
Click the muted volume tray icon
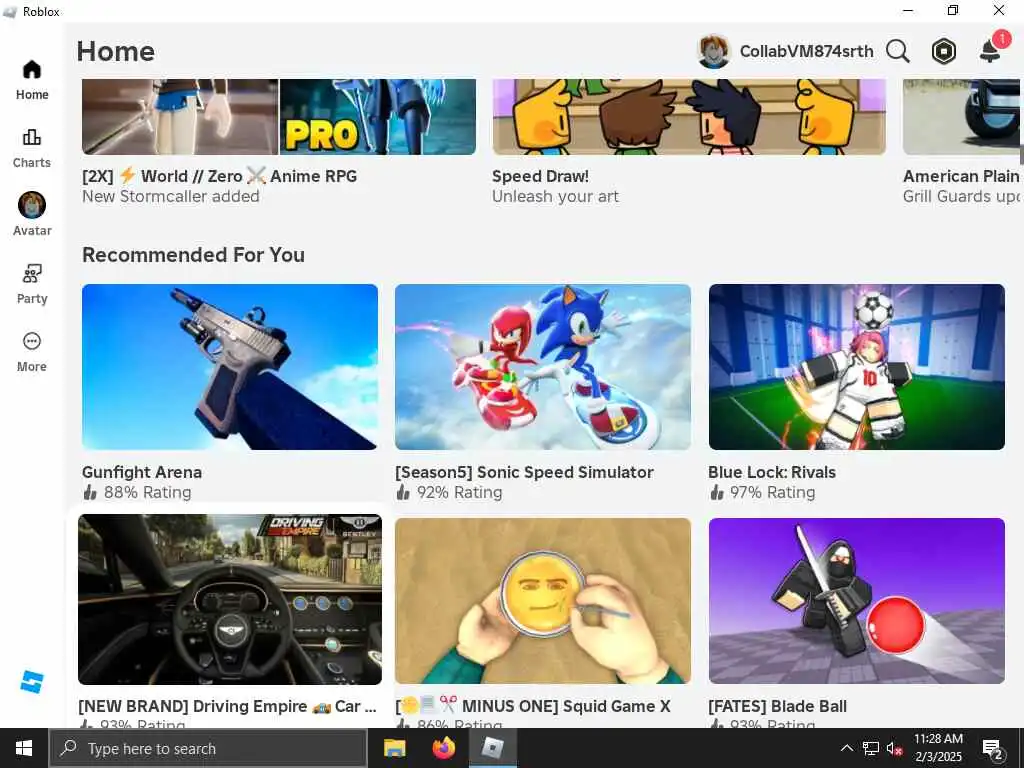(894, 748)
